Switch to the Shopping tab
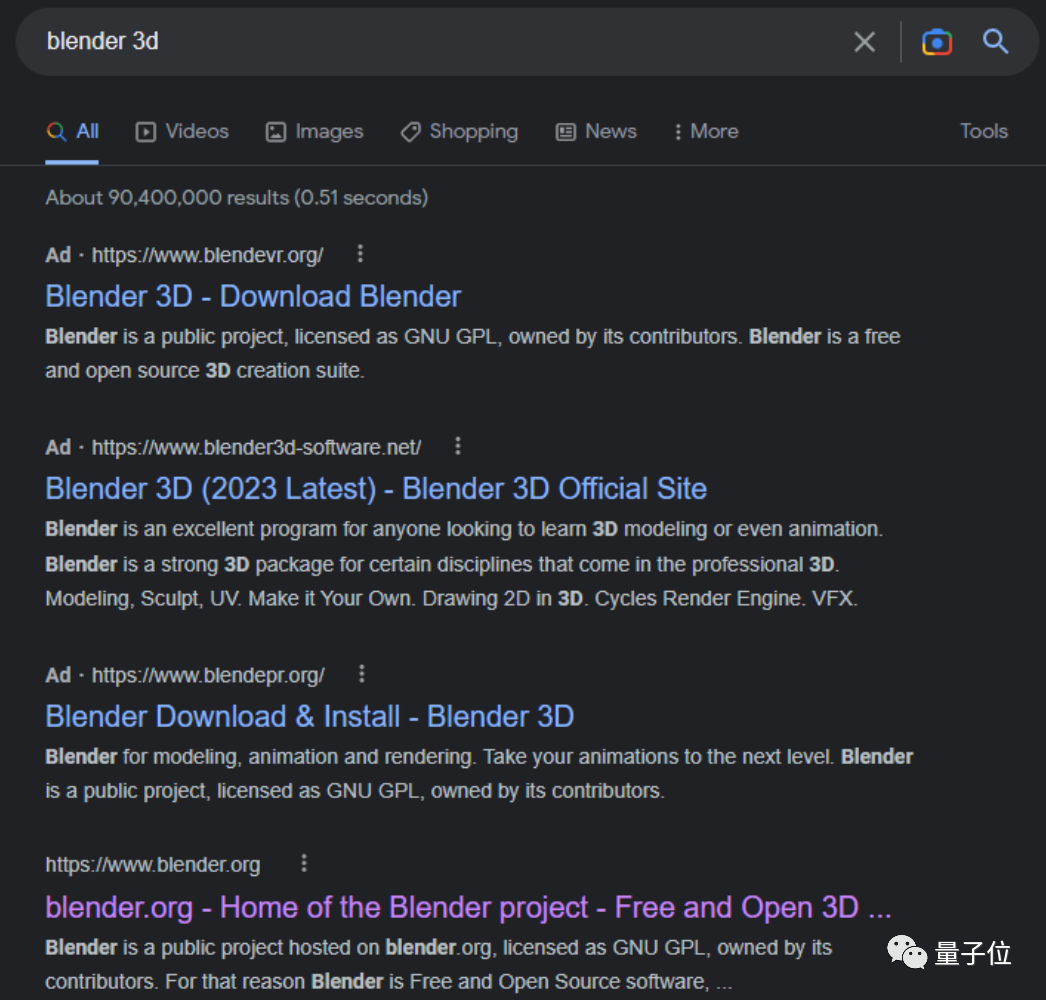Screen dimensions: 1046x1000 tap(459, 131)
